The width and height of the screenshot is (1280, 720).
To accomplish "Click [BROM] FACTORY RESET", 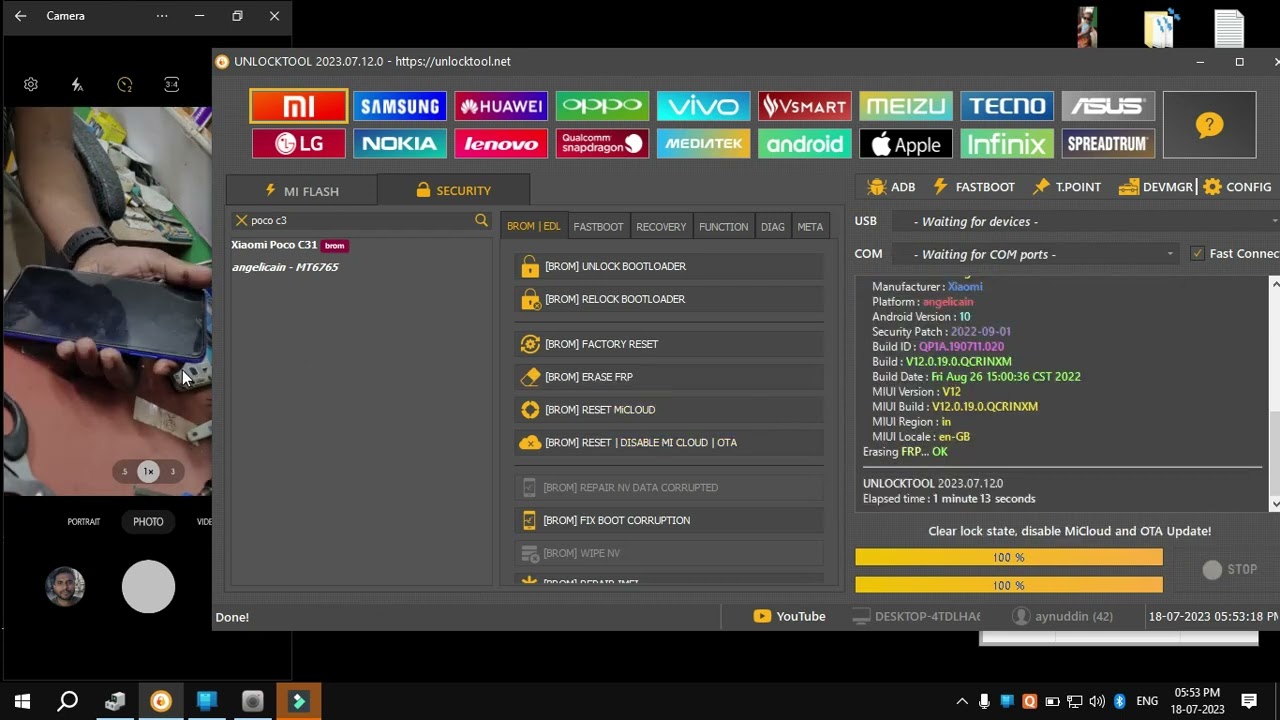I will click(669, 344).
